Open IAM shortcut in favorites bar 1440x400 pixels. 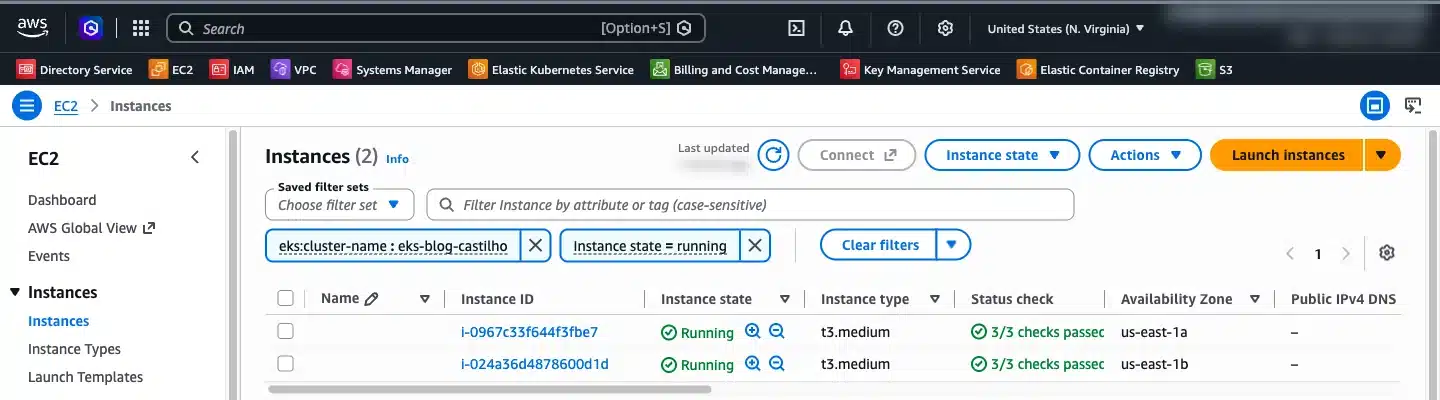coord(232,70)
